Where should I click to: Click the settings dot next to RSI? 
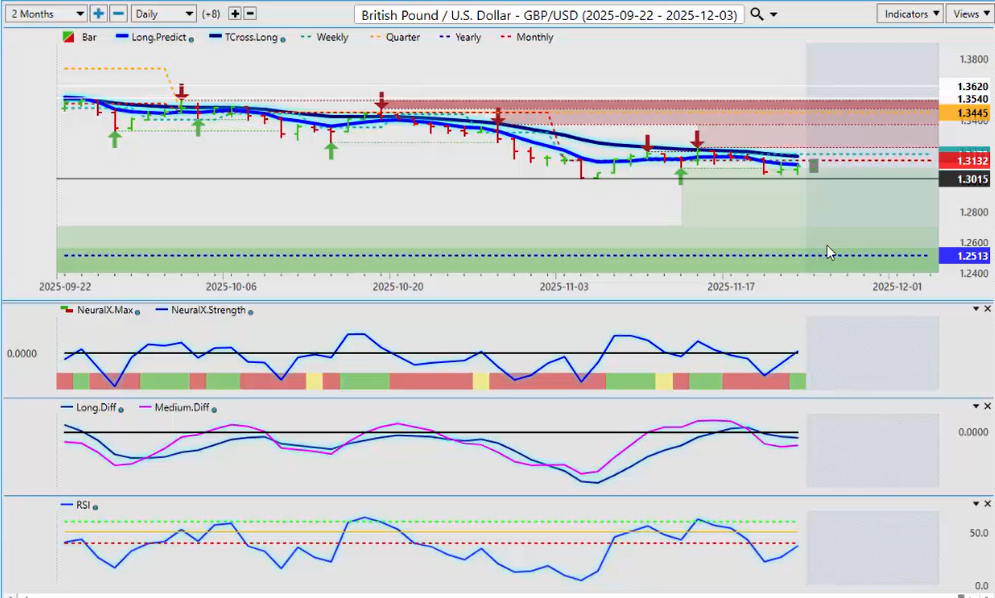[95, 507]
